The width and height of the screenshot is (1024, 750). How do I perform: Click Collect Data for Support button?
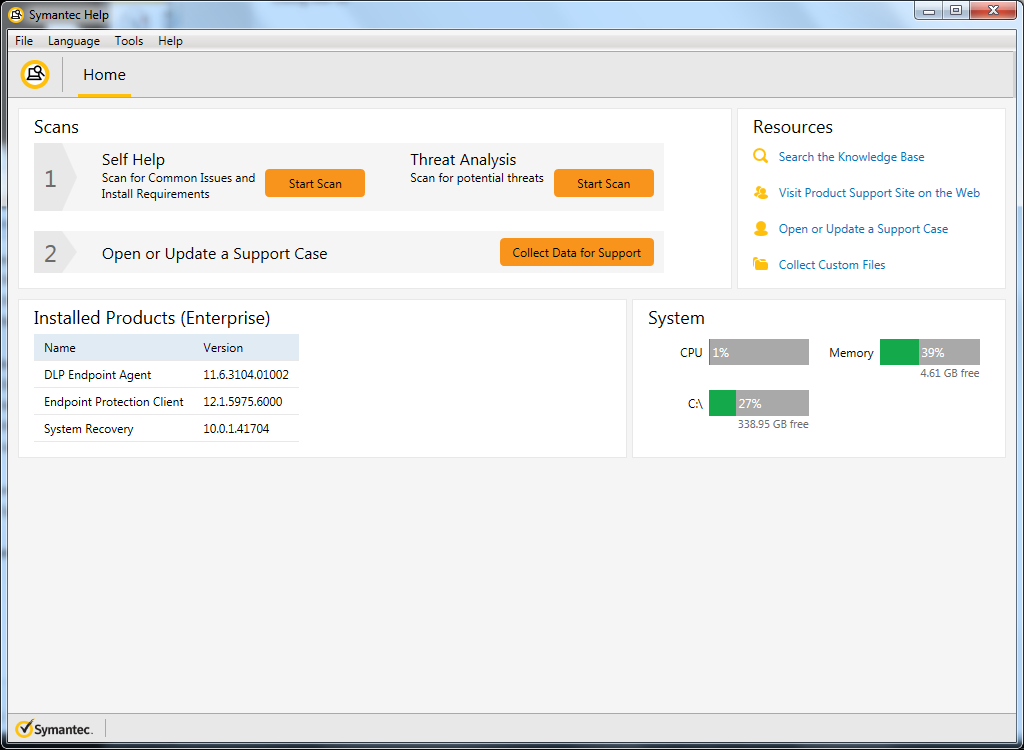click(577, 252)
